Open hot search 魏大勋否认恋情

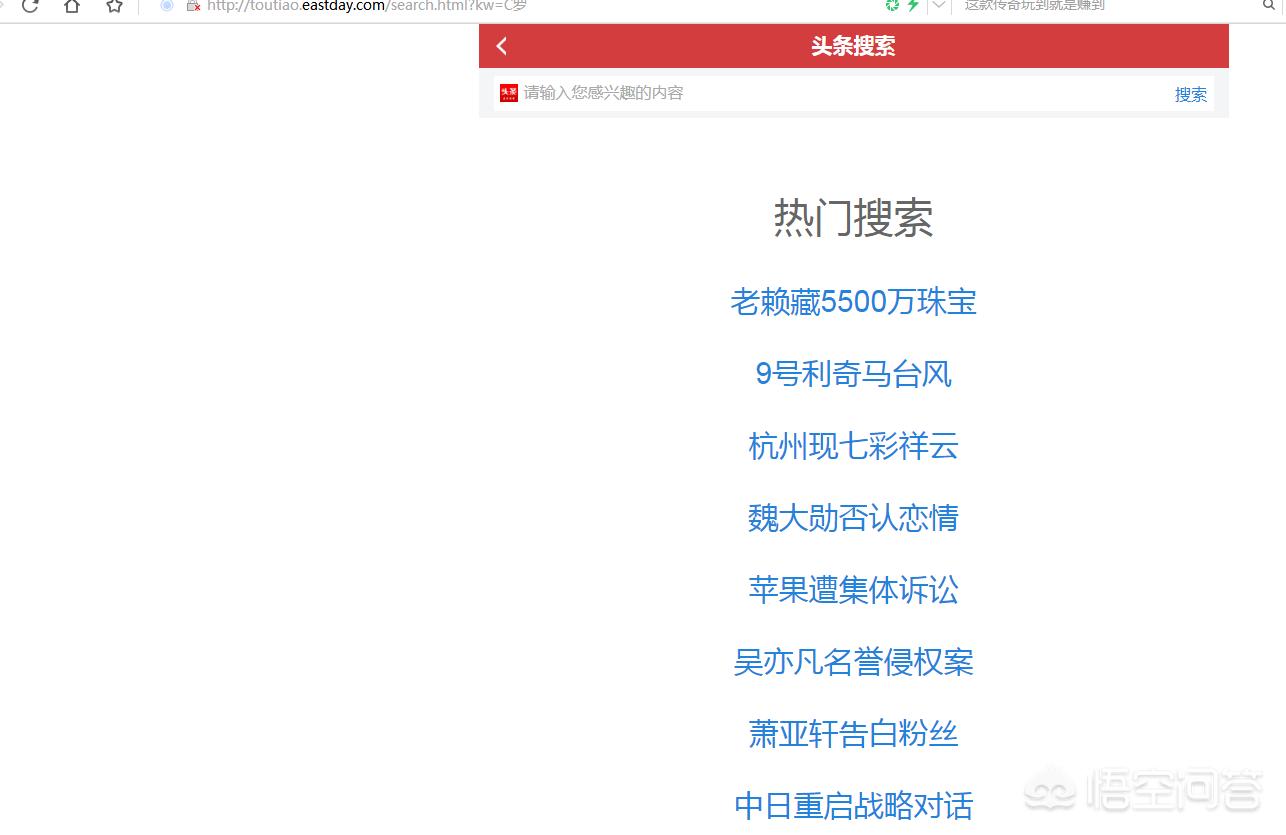tap(853, 518)
